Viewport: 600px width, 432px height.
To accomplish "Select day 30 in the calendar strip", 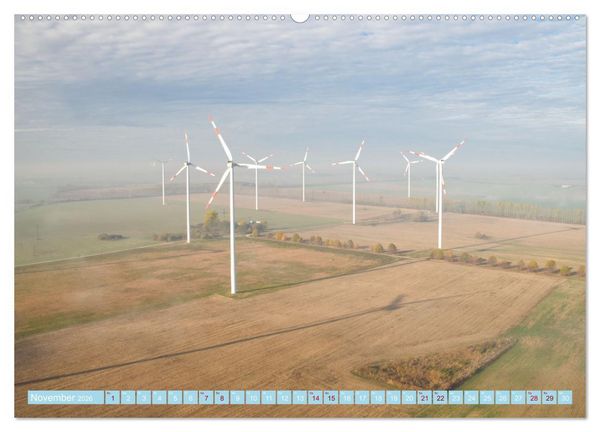I will [565, 397].
